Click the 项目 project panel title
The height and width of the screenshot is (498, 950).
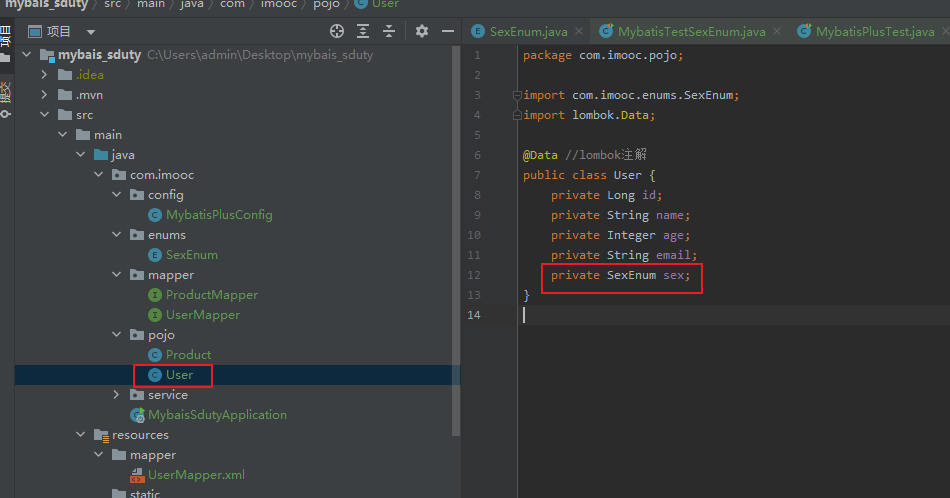coord(59,32)
